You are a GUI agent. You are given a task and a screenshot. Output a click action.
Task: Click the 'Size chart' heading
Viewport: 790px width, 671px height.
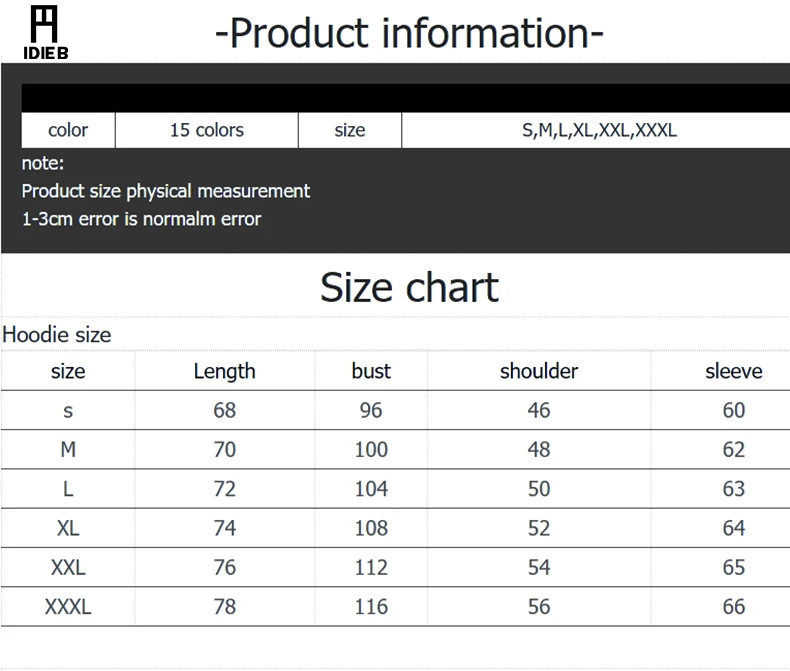(409, 287)
